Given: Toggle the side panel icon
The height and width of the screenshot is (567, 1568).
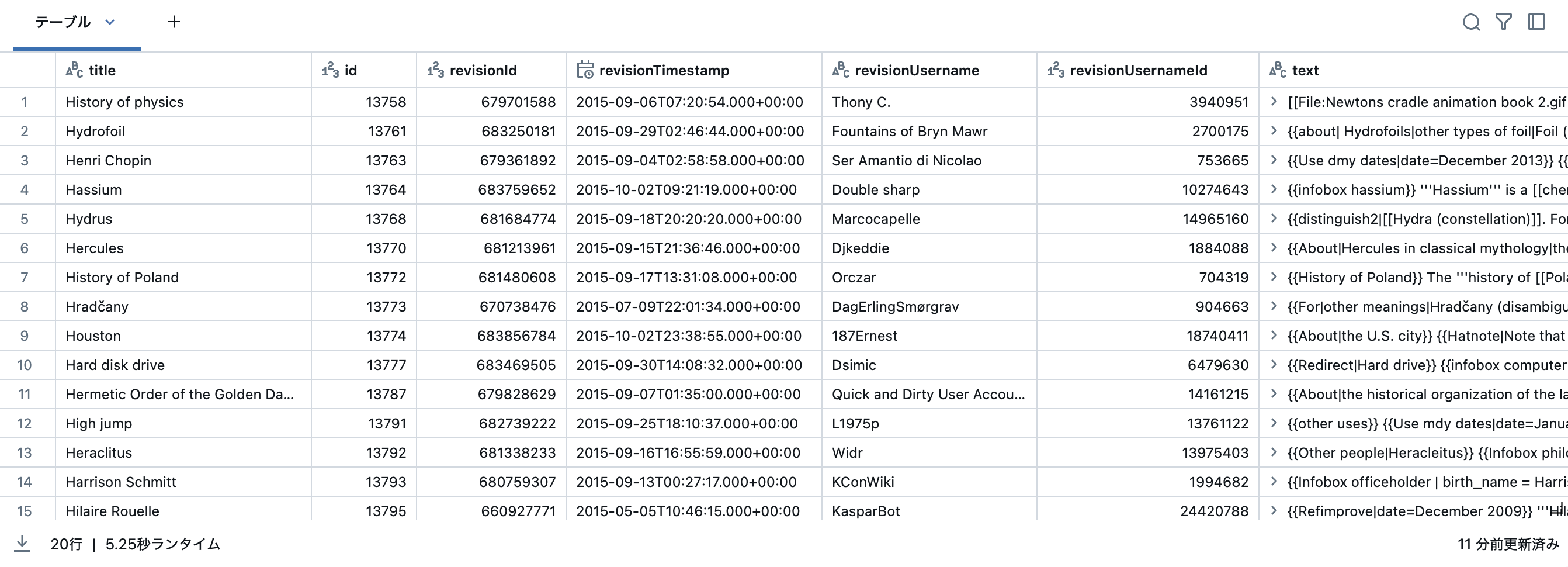Looking at the screenshot, I should tap(1536, 22).
